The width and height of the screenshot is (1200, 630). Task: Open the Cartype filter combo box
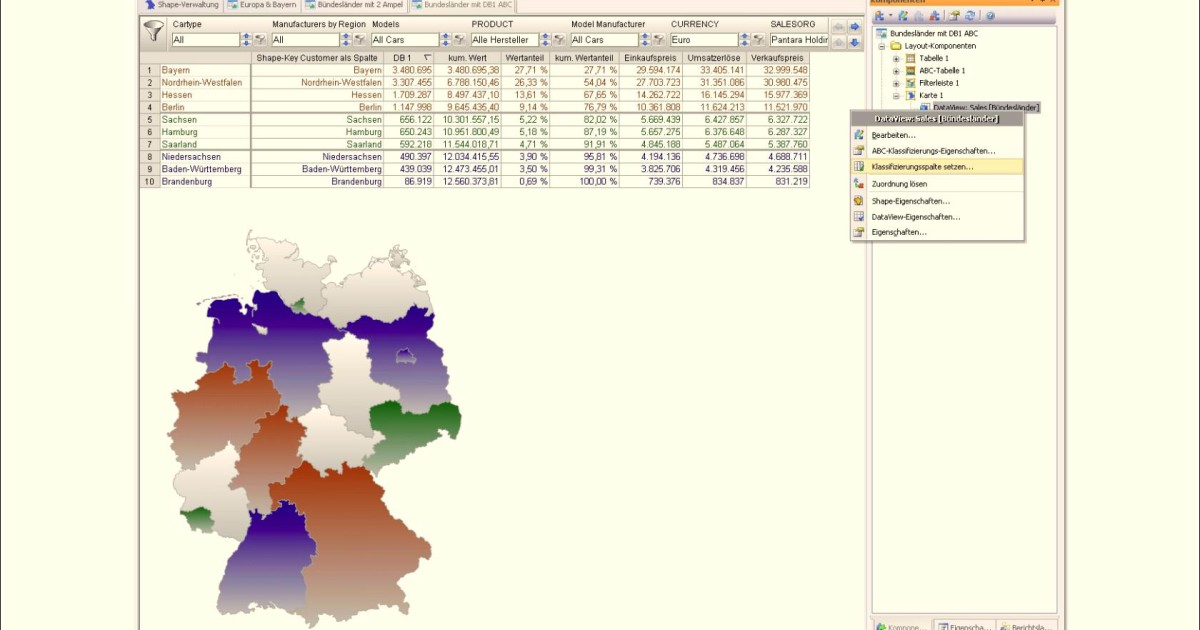click(x=205, y=40)
